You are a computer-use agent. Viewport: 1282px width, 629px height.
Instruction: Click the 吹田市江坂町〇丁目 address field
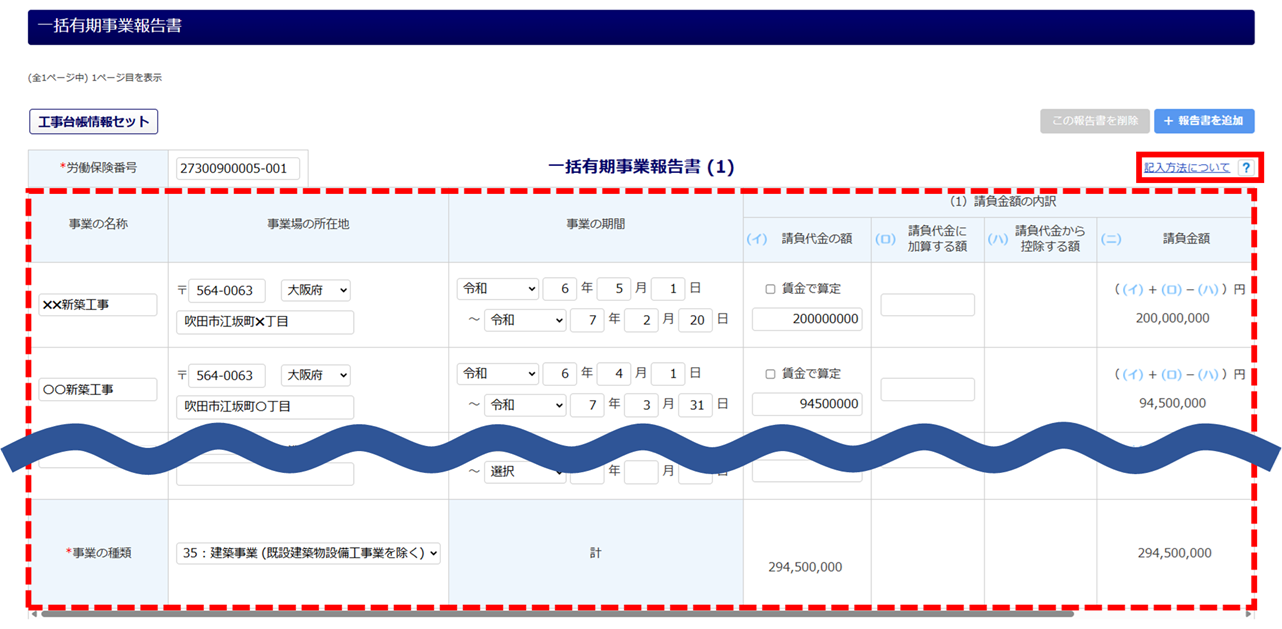265,407
